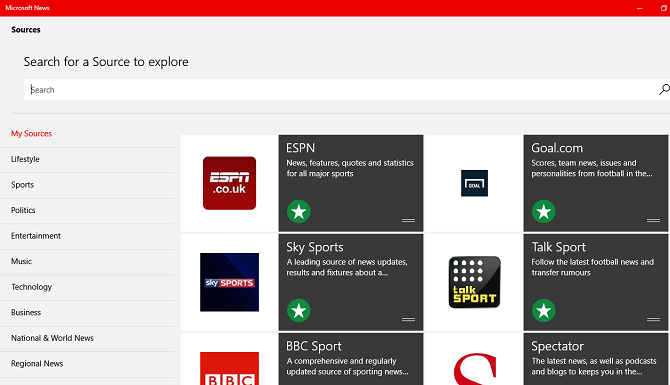Screen dimensions: 670x385
Task: Toggle the green star on Goal.com
Action: tap(544, 212)
